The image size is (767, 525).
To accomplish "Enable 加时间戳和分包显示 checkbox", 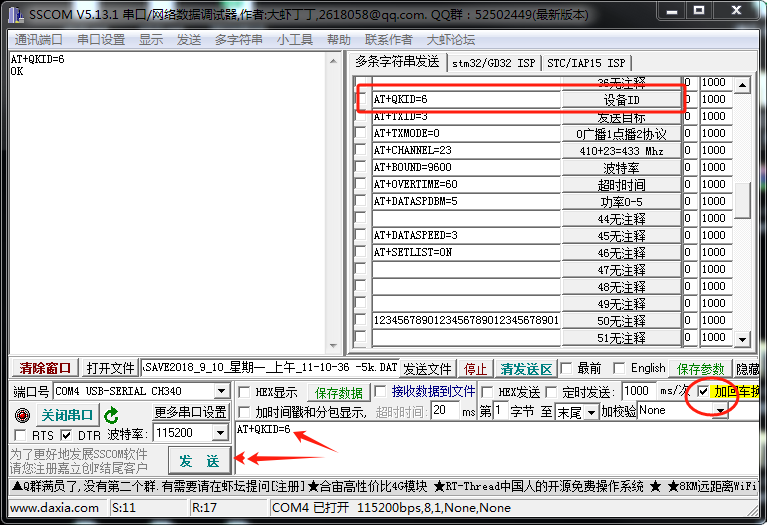I will (x=244, y=411).
